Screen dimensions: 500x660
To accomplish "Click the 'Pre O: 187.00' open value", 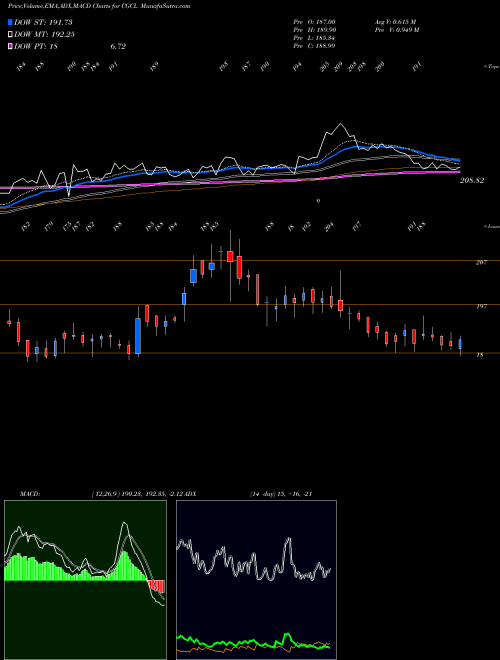I will click(314, 22).
